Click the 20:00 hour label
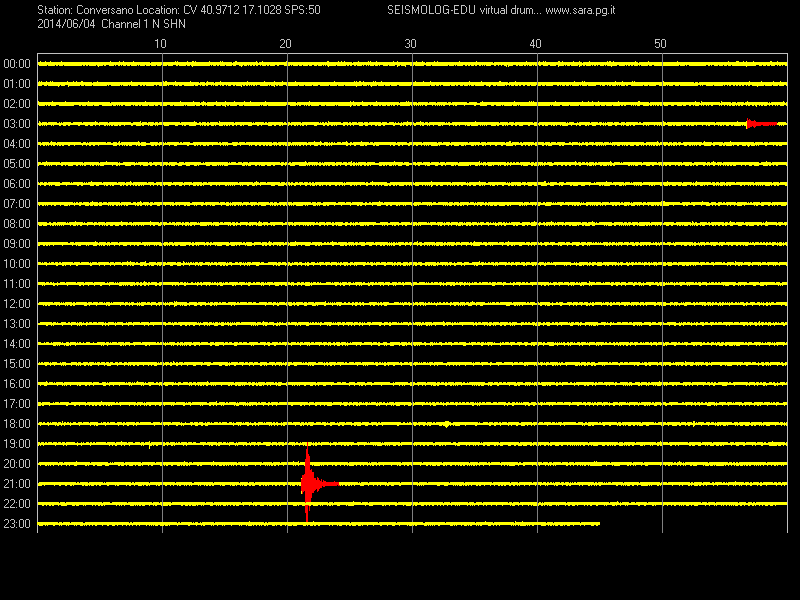This screenshot has width=800, height=600. 17,464
